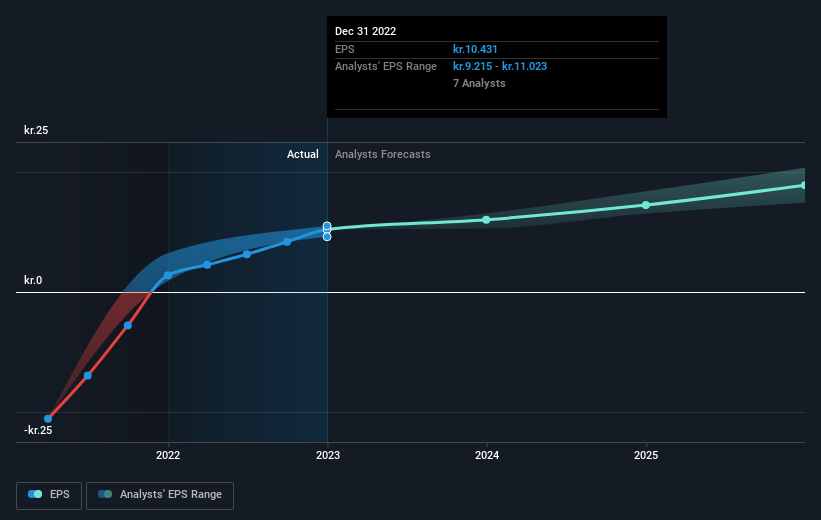This screenshot has width=821, height=520.
Task: Click the 2022 x-axis label
Action: (x=168, y=455)
